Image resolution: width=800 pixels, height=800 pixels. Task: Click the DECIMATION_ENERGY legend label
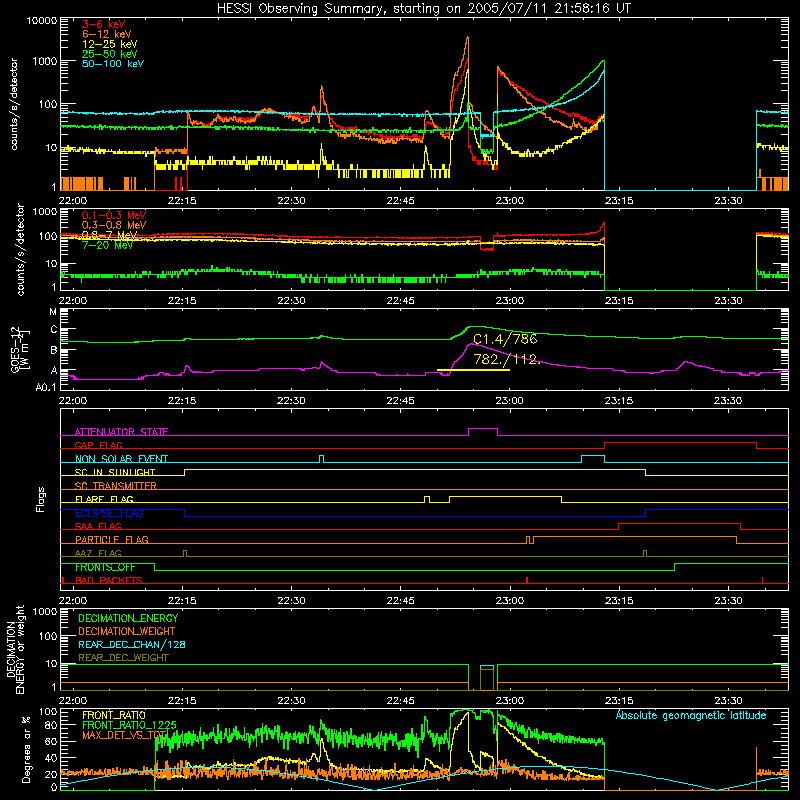click(x=128, y=618)
